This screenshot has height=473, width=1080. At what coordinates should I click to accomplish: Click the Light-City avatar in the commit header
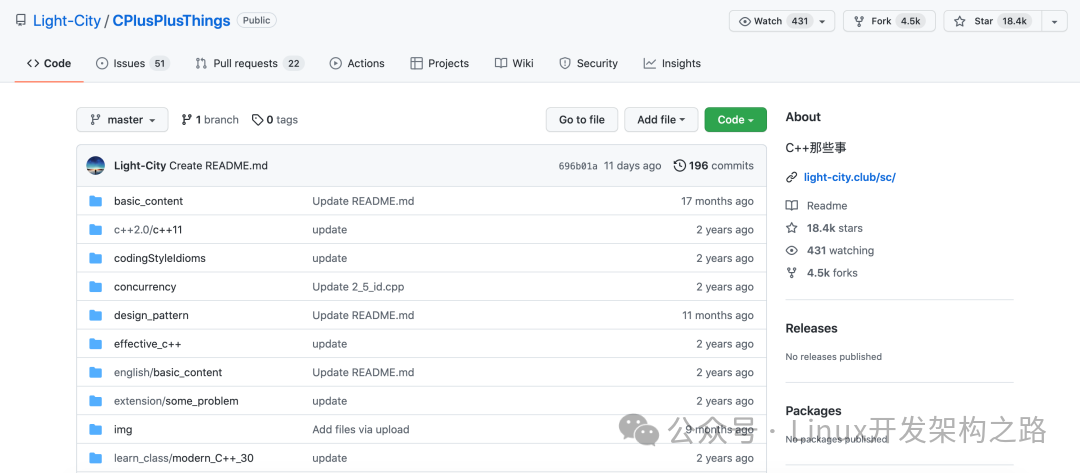96,165
